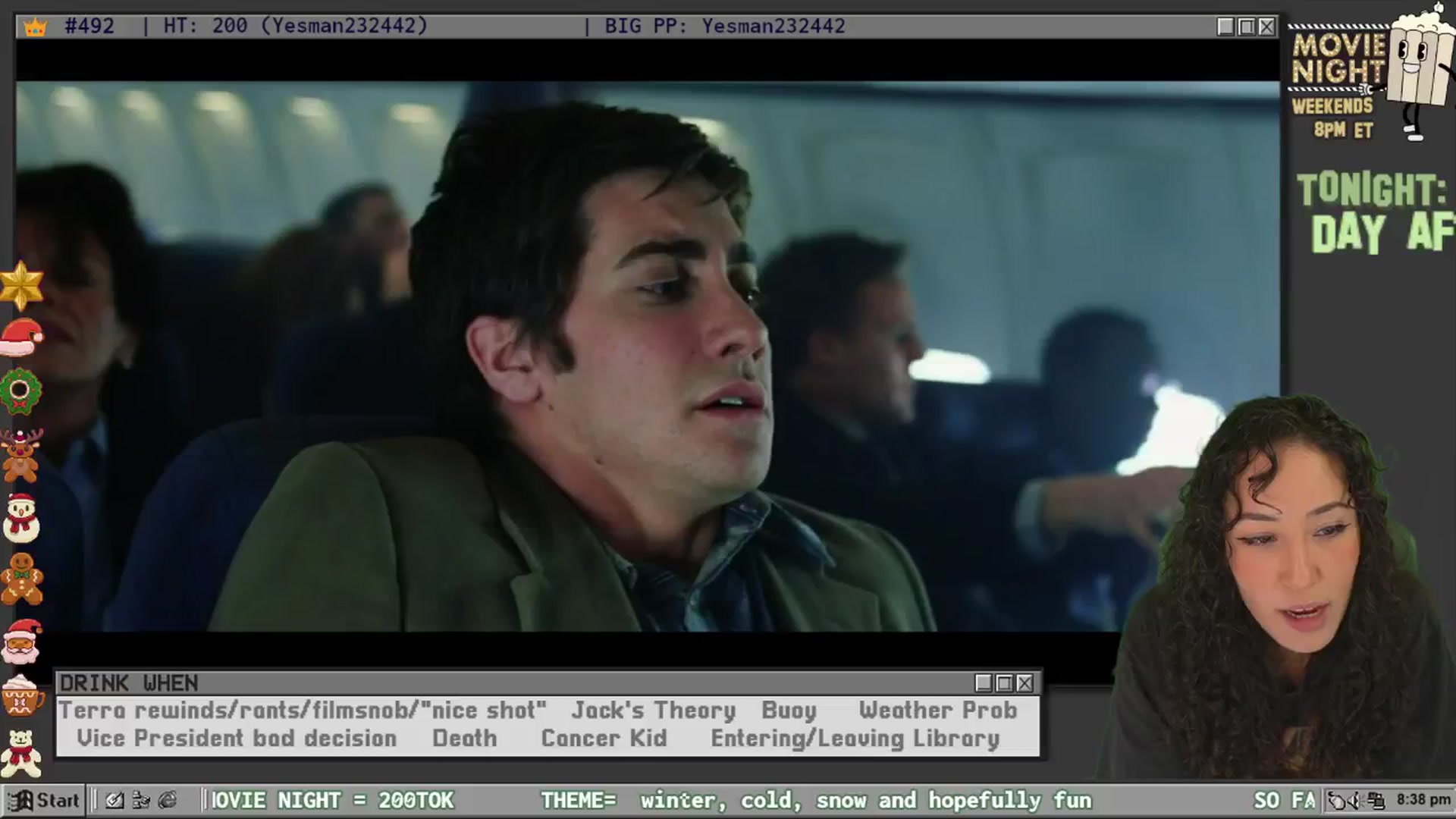Click the "MOVIE NIGHT = 200TOK" taskbar text
Viewport: 1456px width, 819px height.
pos(332,801)
